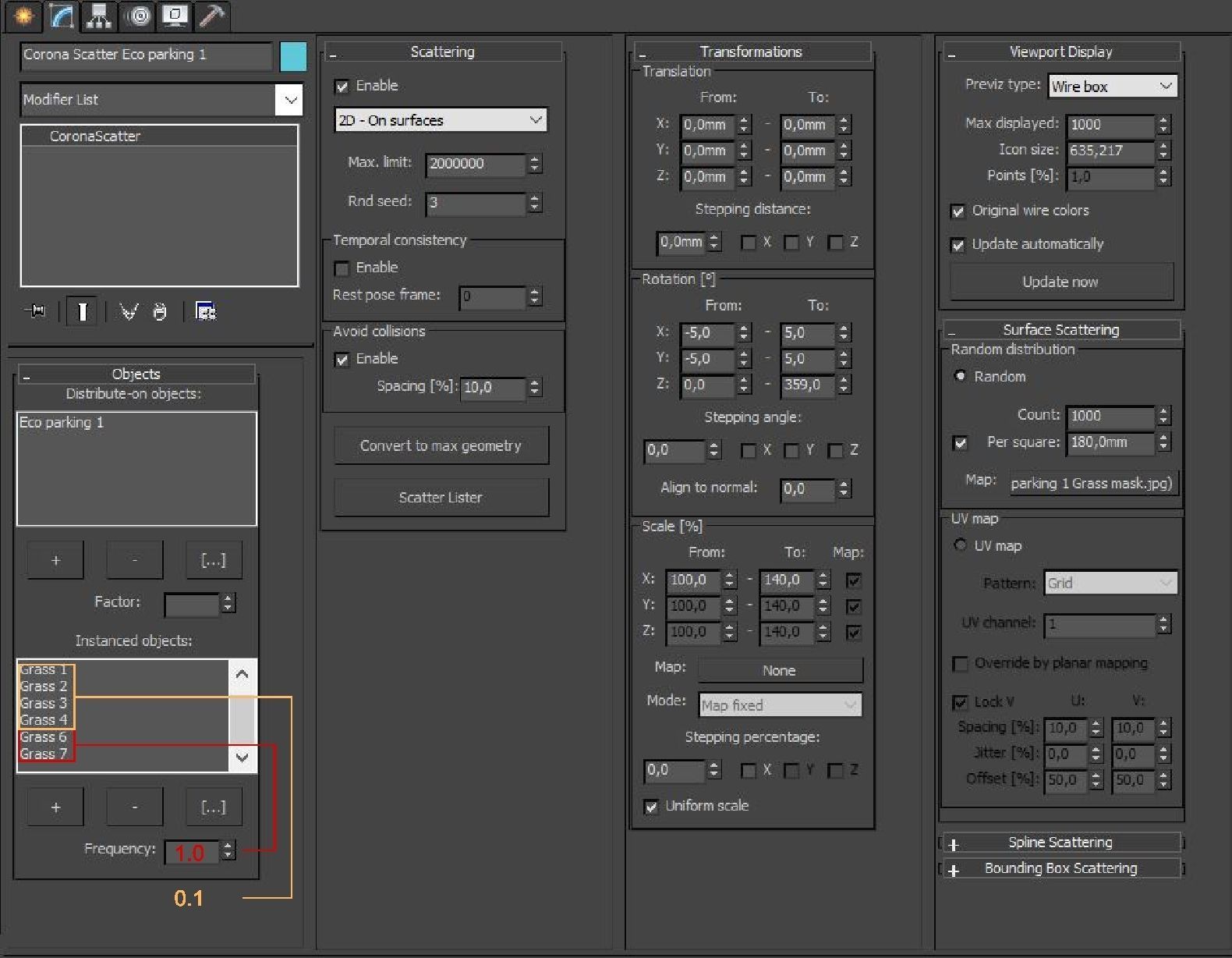Click the Rnd seed value field
This screenshot has height=958, width=1232.
(476, 203)
